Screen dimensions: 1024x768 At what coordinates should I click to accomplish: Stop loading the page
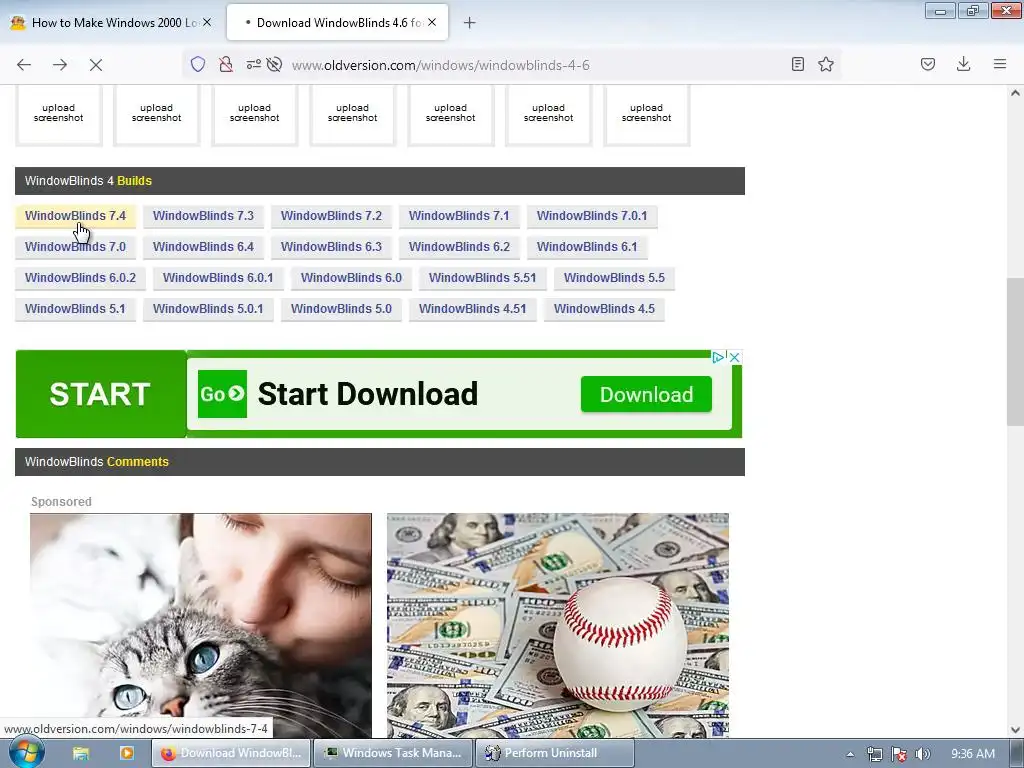coord(96,65)
